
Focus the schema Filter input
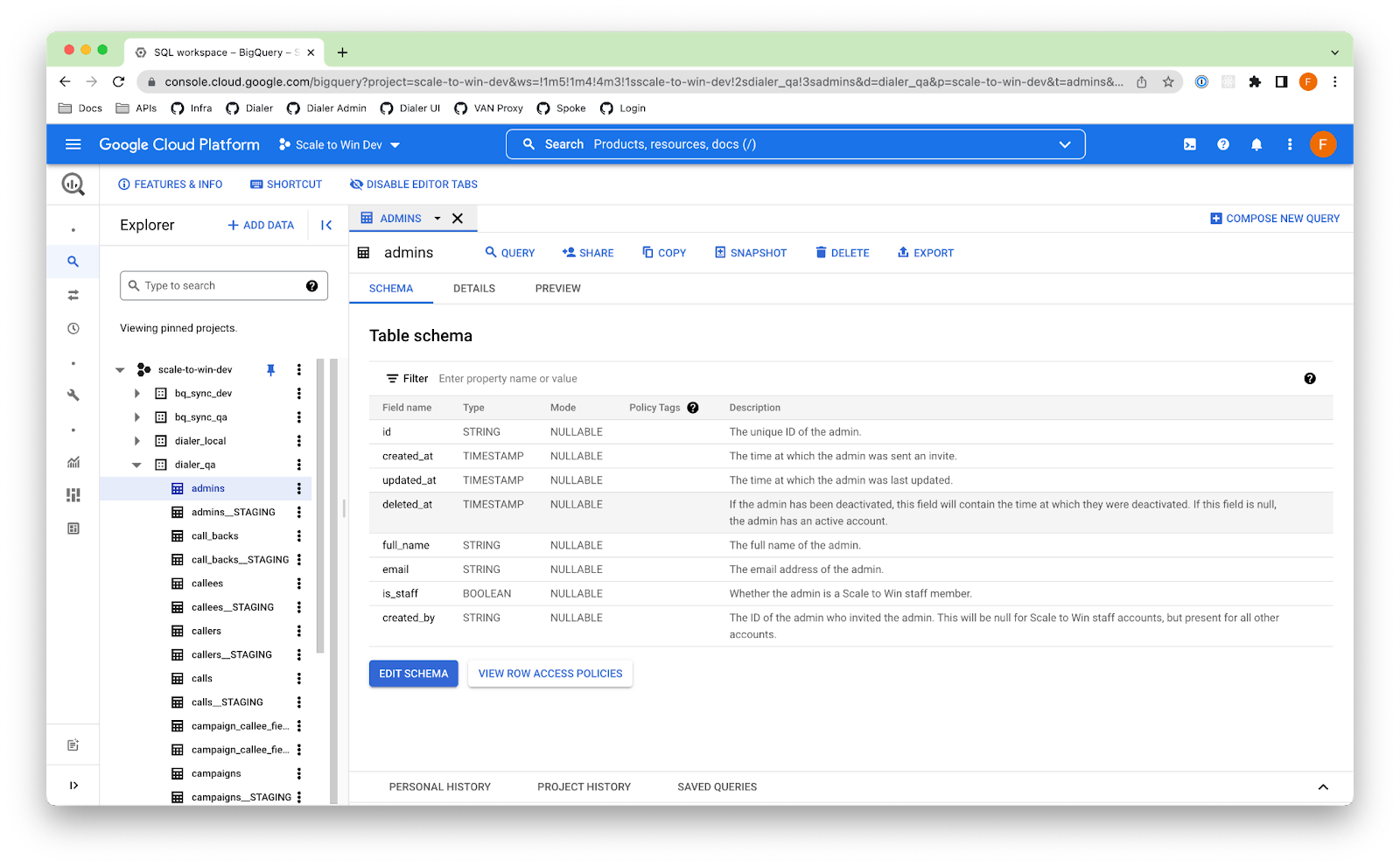tap(866, 379)
